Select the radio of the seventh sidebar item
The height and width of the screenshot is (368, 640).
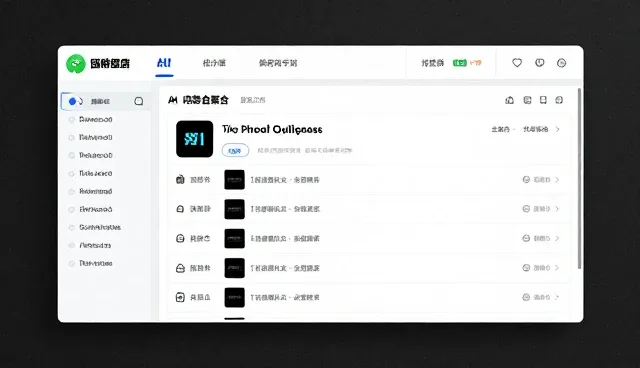point(72,209)
